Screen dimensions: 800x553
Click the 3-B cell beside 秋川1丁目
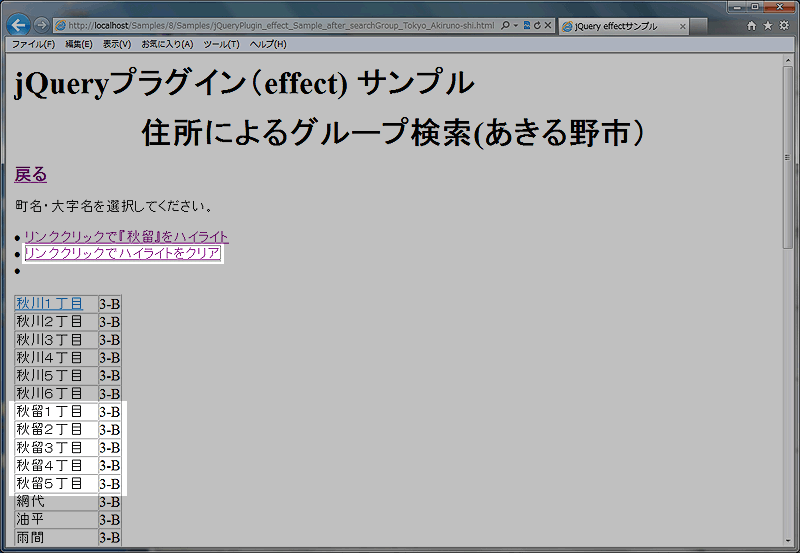(110, 304)
